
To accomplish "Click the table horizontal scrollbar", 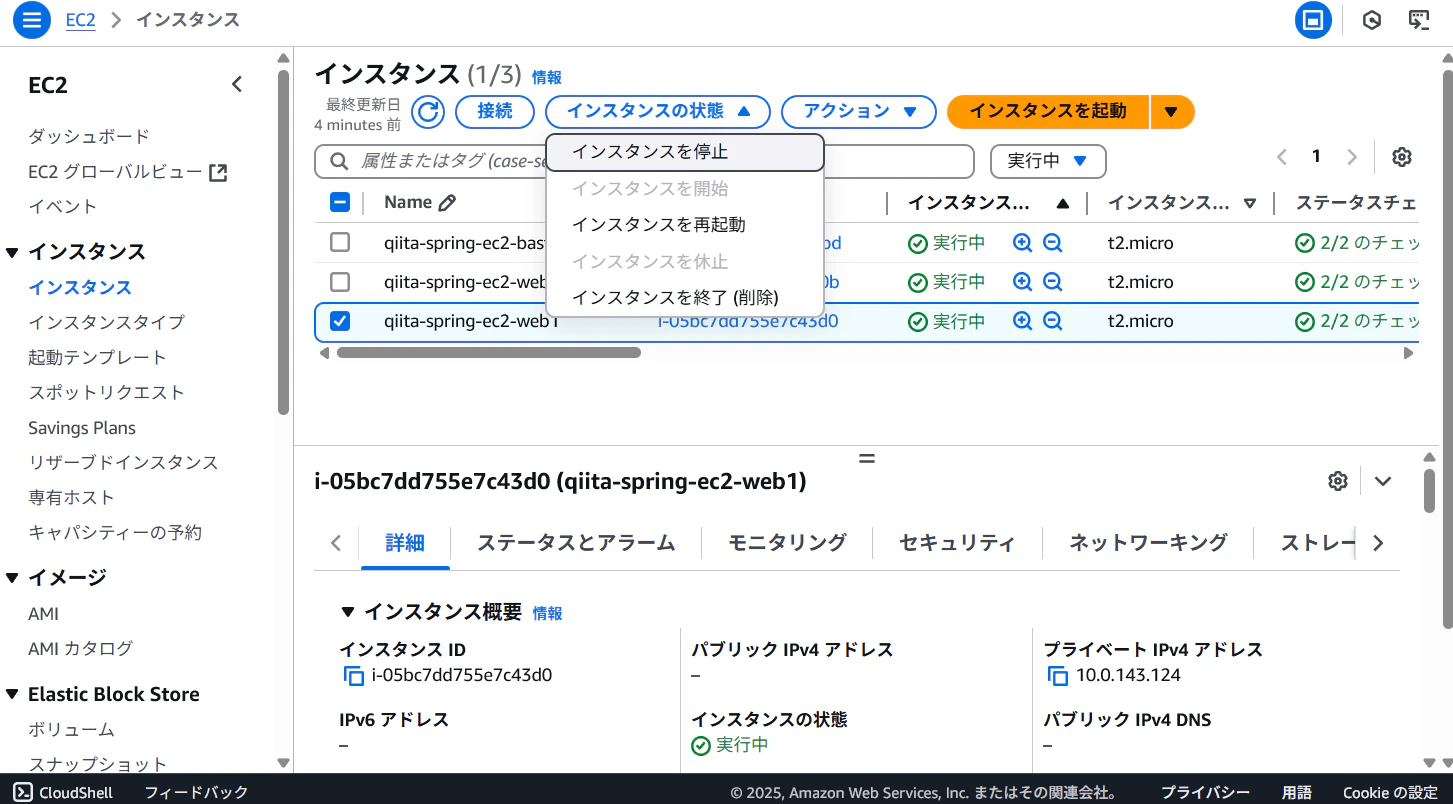I will point(489,353).
